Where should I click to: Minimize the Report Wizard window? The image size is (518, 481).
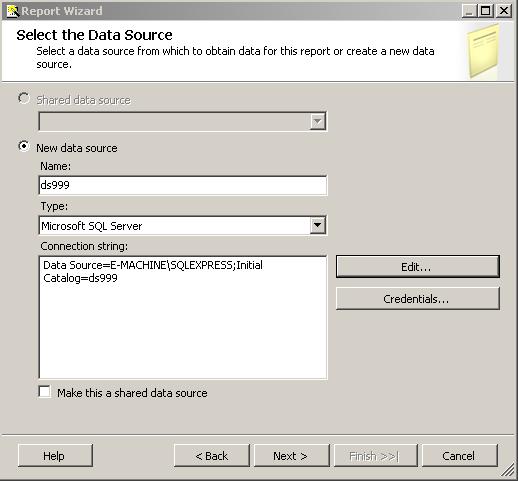[469, 11]
